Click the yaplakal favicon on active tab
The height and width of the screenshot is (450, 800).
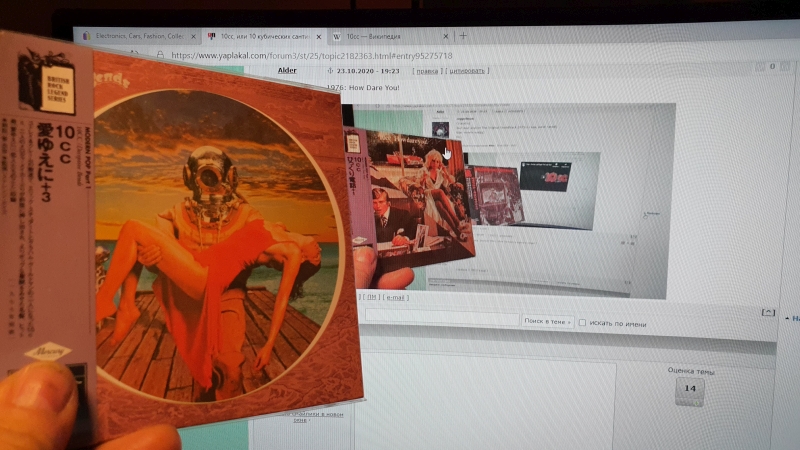(211, 36)
